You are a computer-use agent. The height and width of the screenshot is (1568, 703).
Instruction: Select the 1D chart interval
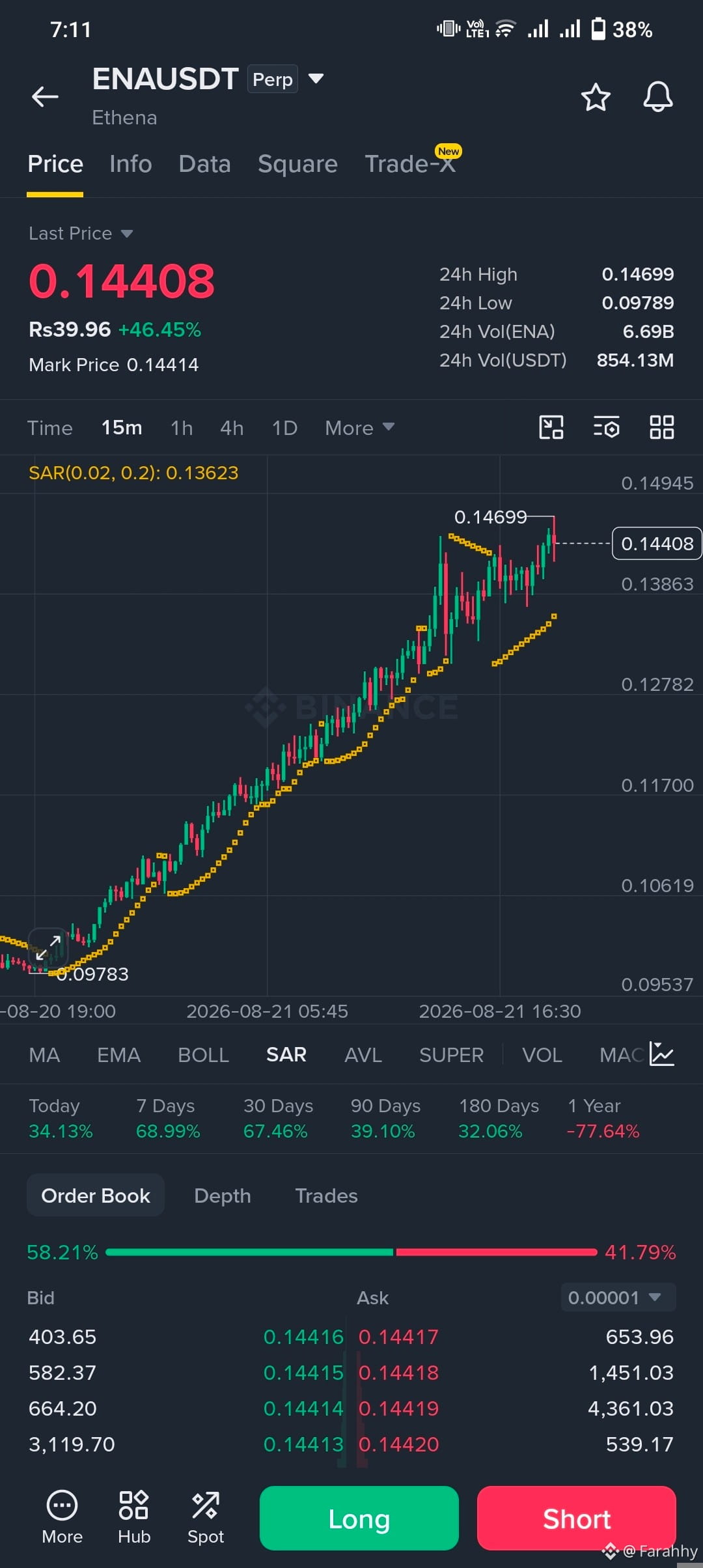pos(284,428)
